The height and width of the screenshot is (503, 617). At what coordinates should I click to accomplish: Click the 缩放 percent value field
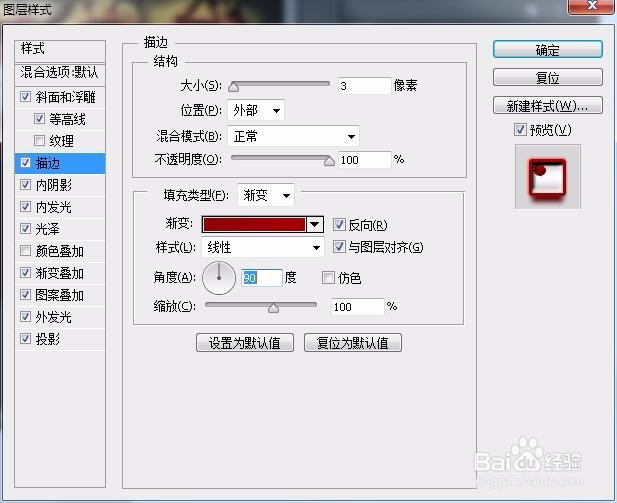tap(357, 307)
